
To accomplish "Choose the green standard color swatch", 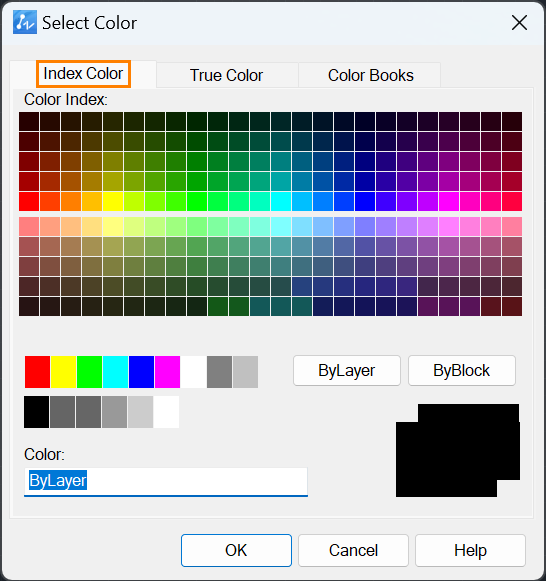I will (x=89, y=372).
